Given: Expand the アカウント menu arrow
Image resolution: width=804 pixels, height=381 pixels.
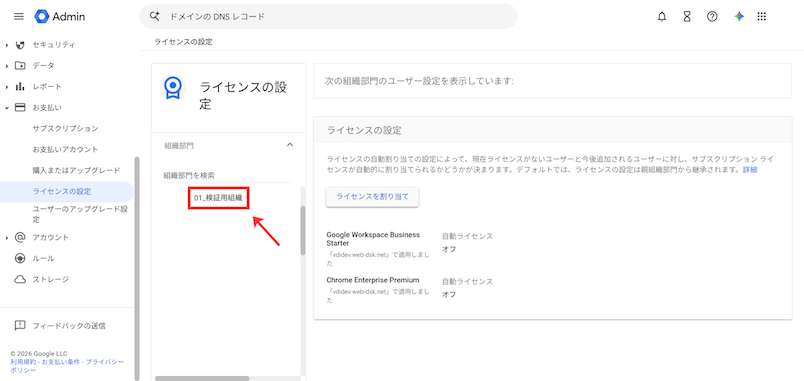Looking at the screenshot, I should coord(7,238).
